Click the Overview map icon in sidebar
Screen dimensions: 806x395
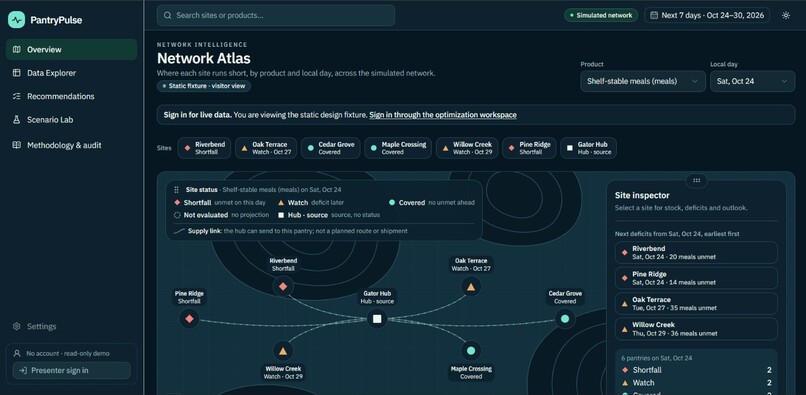tap(16, 49)
